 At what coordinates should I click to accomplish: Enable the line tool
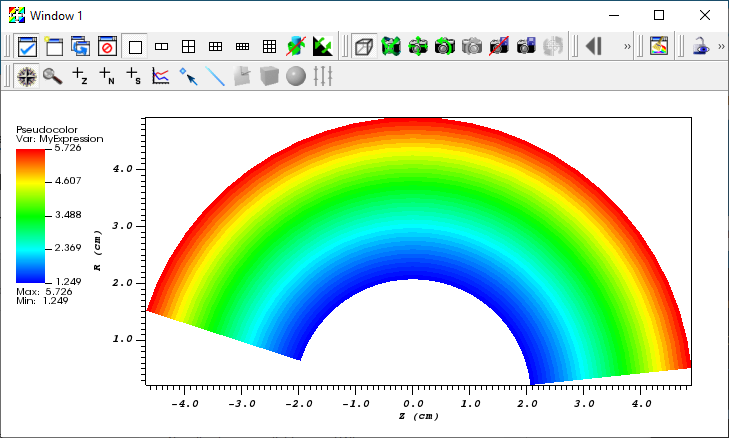[215, 76]
